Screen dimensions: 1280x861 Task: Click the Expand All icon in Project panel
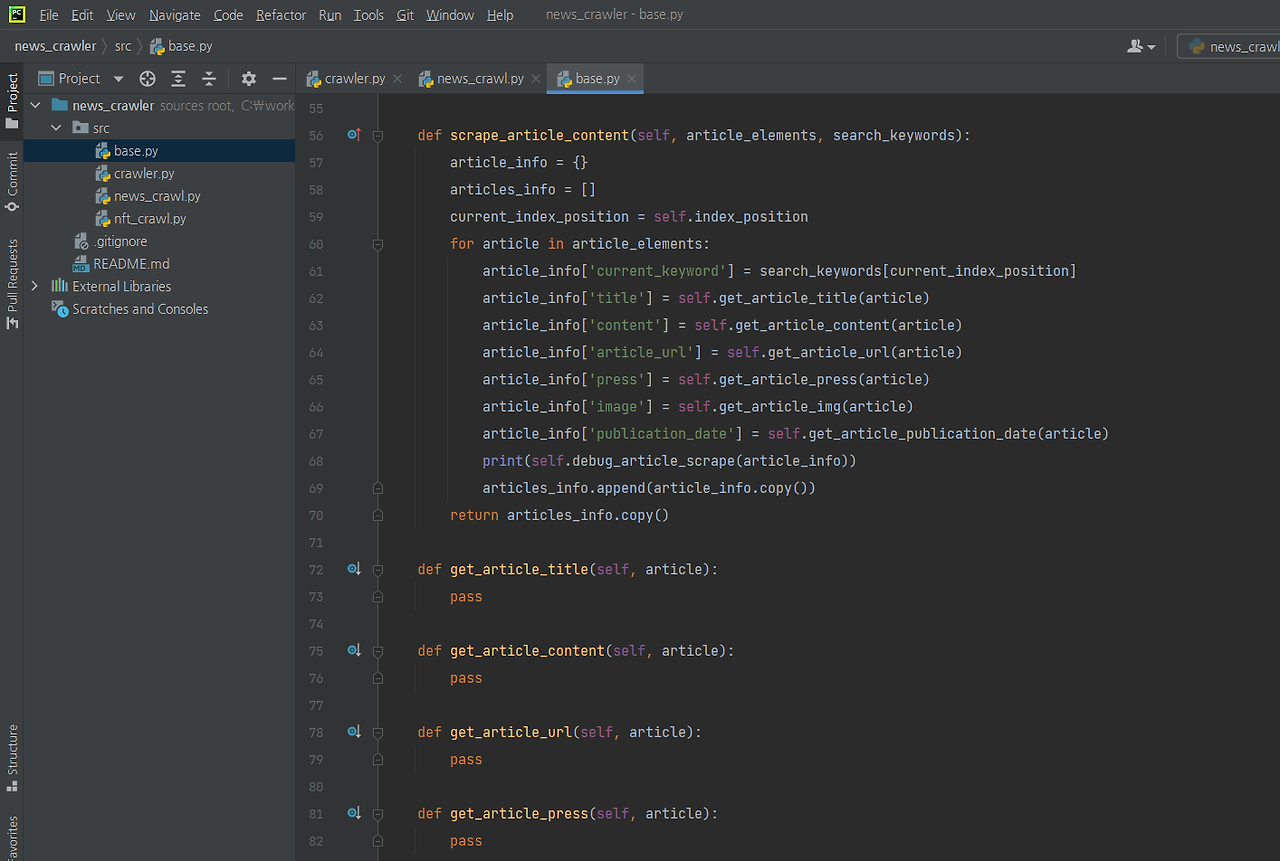coord(178,79)
